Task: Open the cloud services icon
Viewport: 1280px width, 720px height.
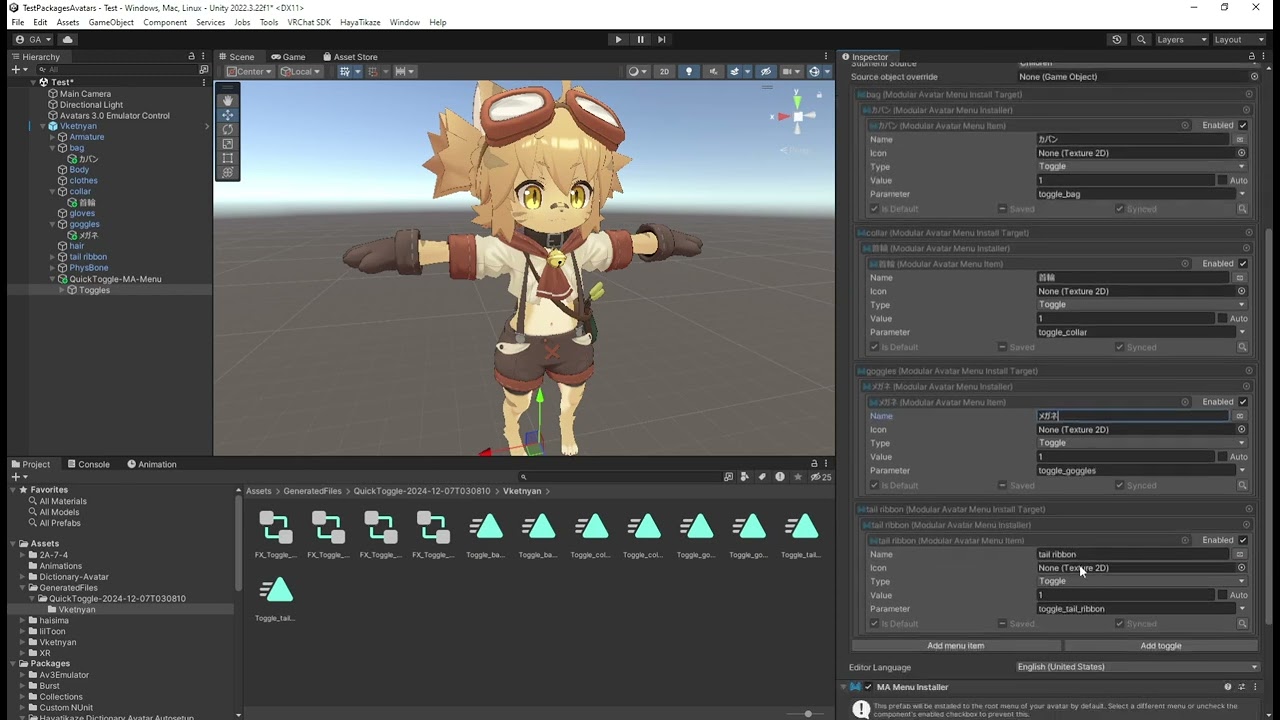Action: click(x=67, y=40)
